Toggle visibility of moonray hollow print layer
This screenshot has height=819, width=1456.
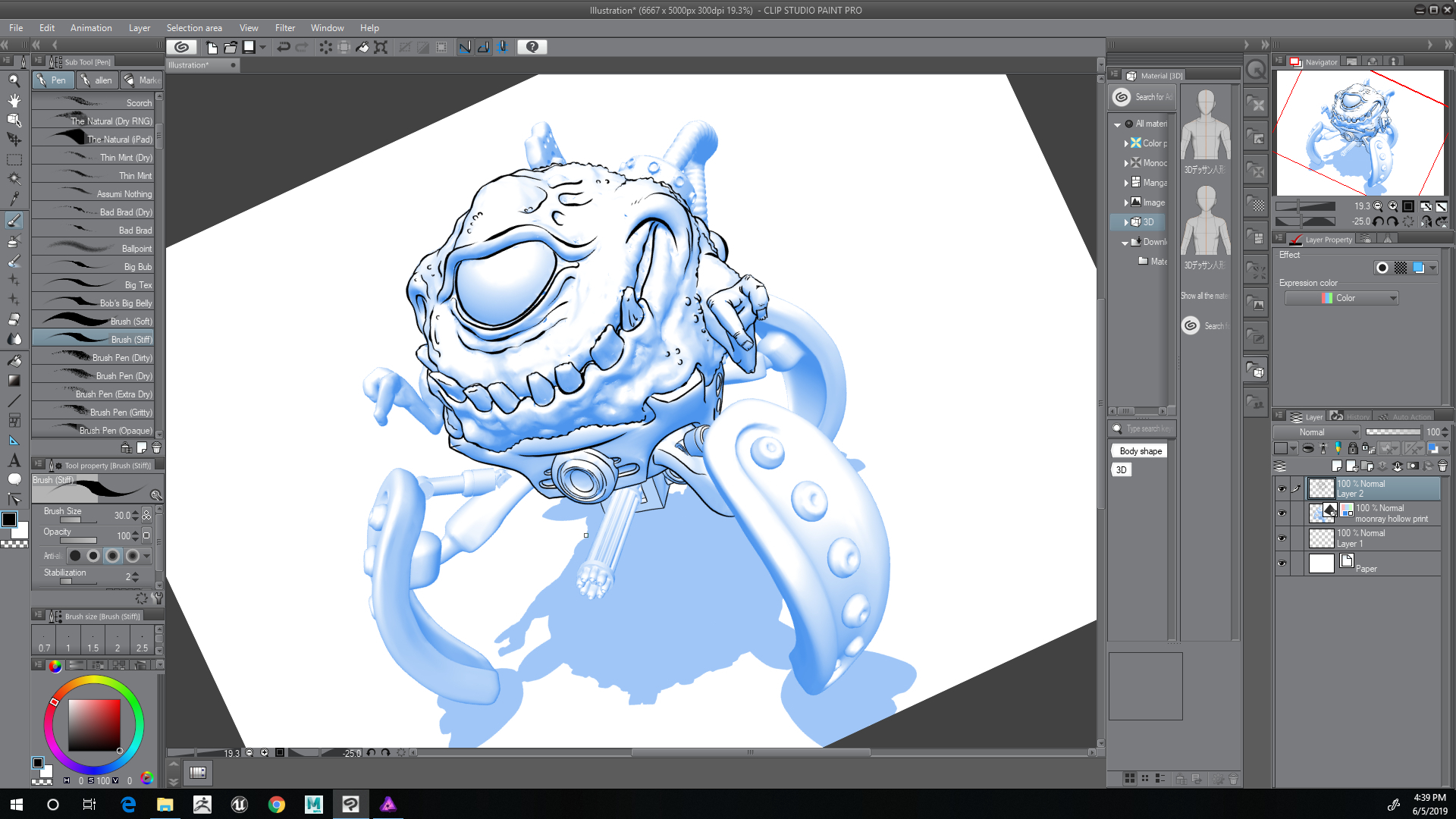coord(1282,513)
